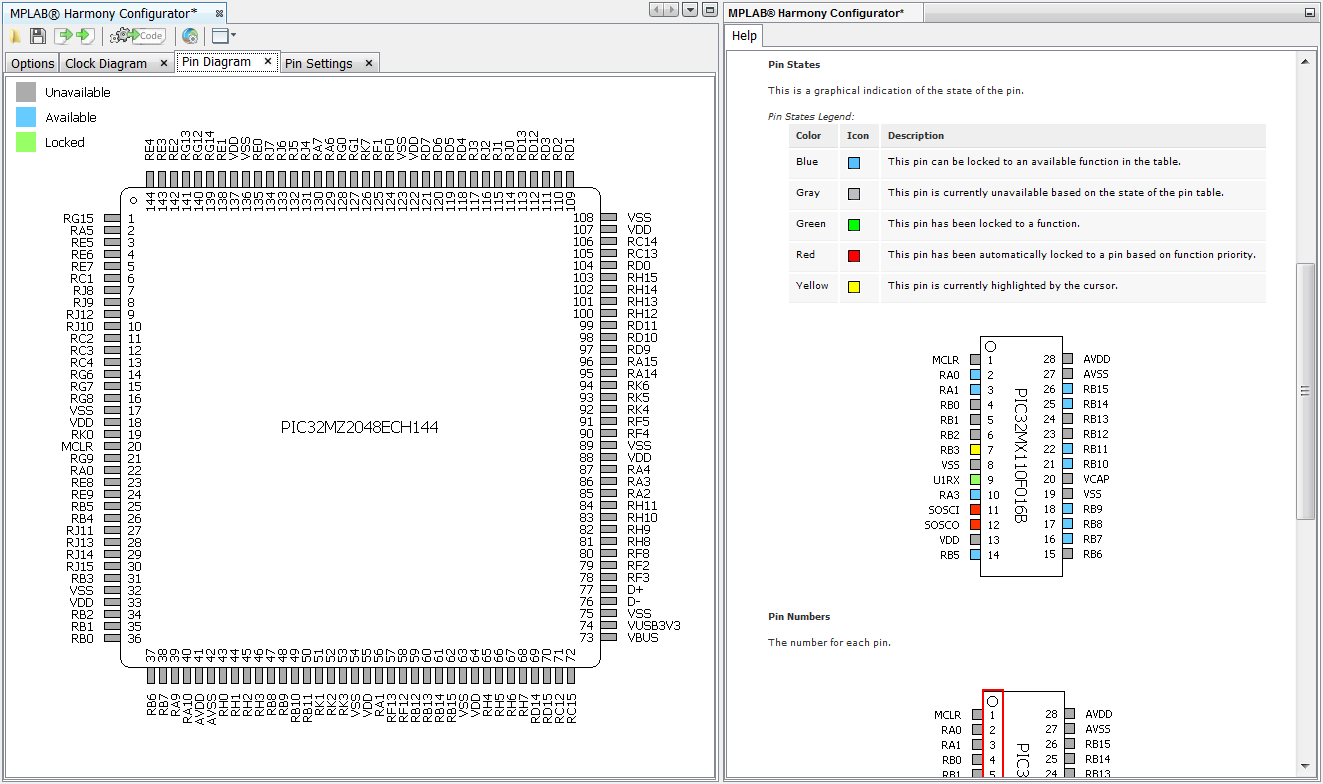The height and width of the screenshot is (784, 1323).
Task: Switch to the Clock Diagram tab
Action: 107,62
